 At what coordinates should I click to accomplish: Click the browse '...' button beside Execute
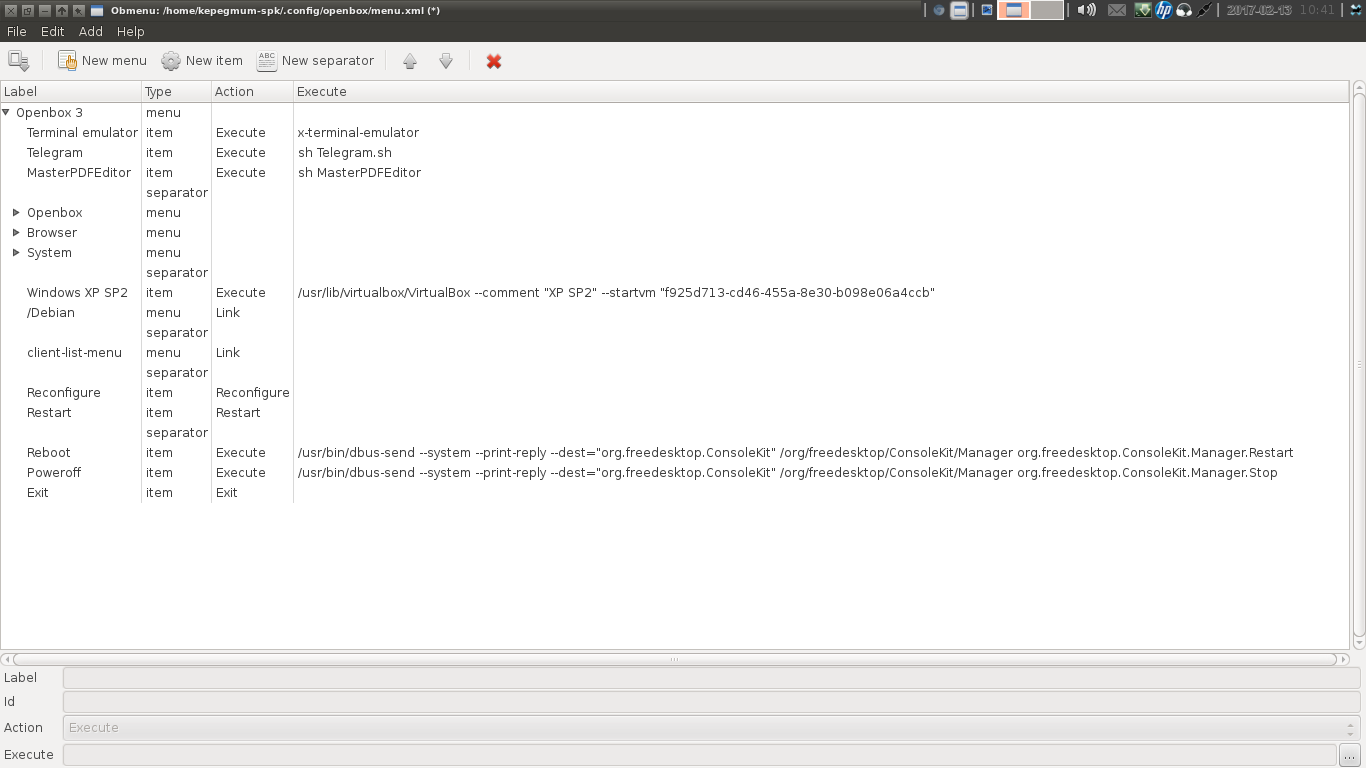(1350, 755)
